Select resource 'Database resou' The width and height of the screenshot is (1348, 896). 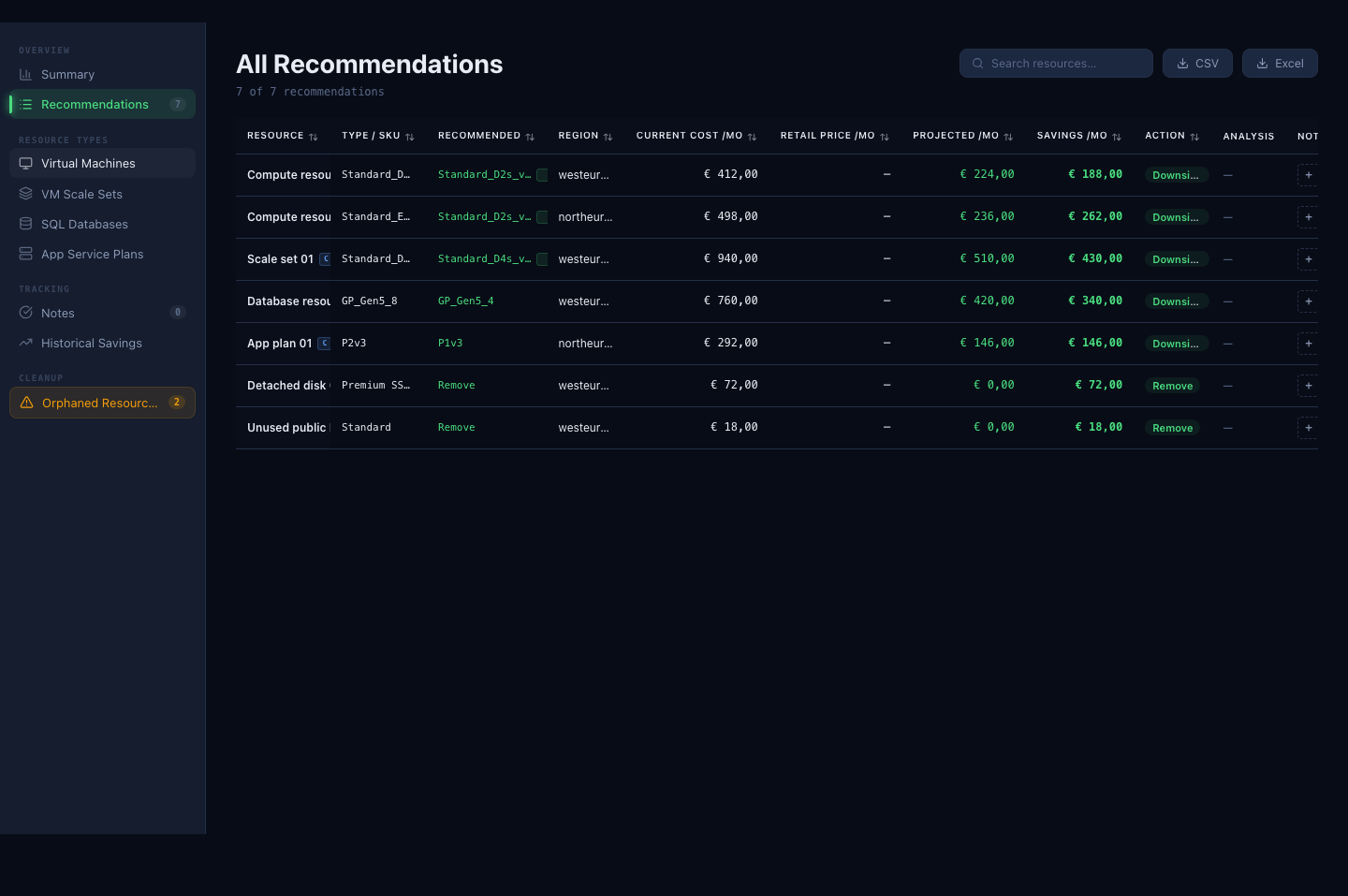click(x=288, y=301)
